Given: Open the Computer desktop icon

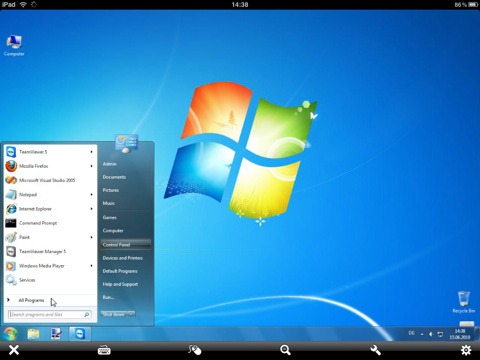Looking at the screenshot, I should (14, 45).
